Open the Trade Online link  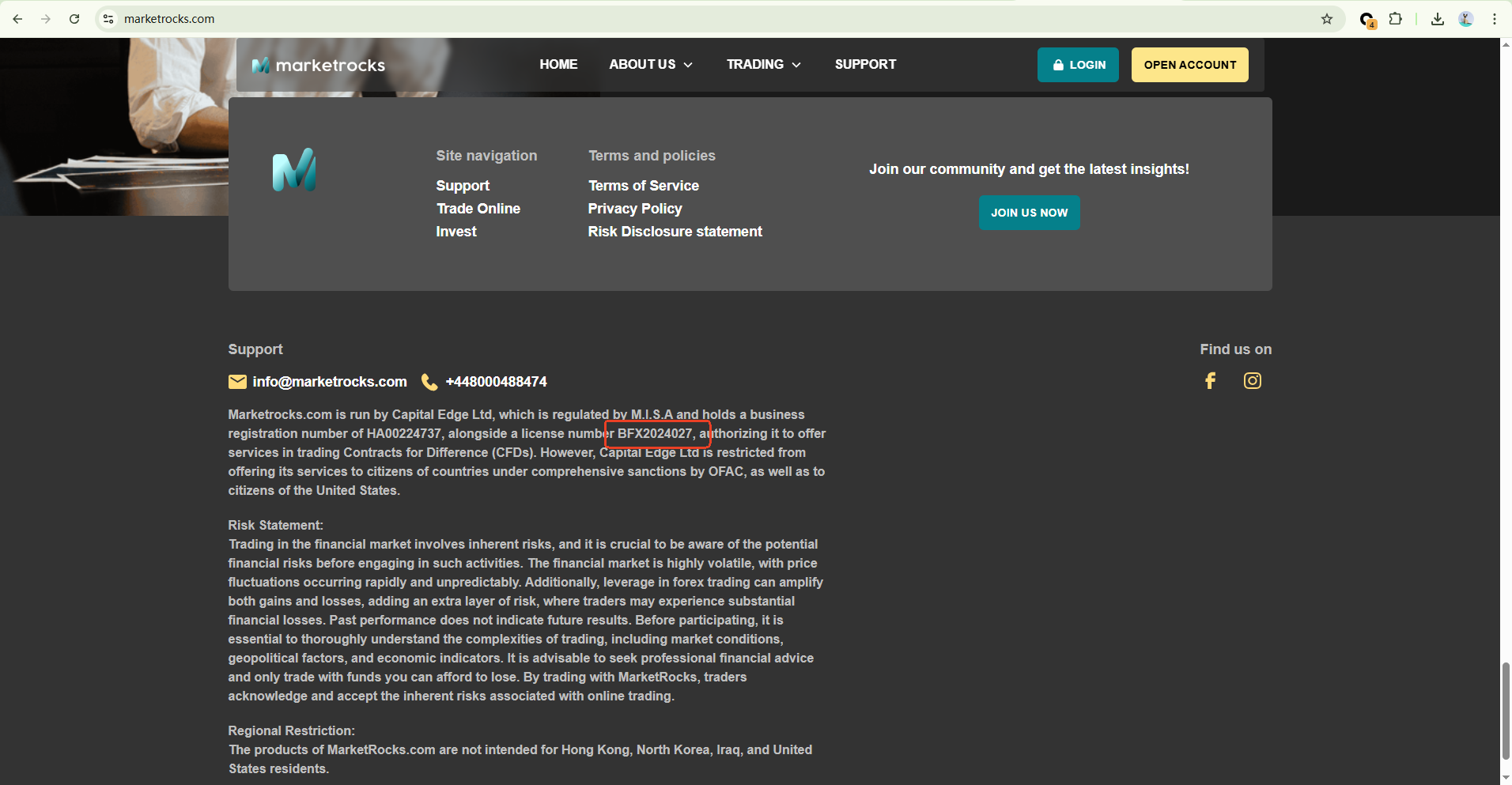[478, 209]
